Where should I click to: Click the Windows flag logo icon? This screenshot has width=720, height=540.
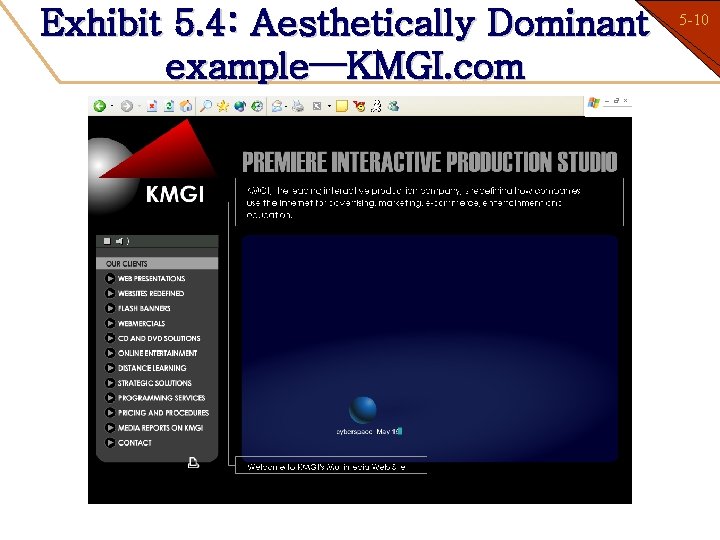click(594, 102)
